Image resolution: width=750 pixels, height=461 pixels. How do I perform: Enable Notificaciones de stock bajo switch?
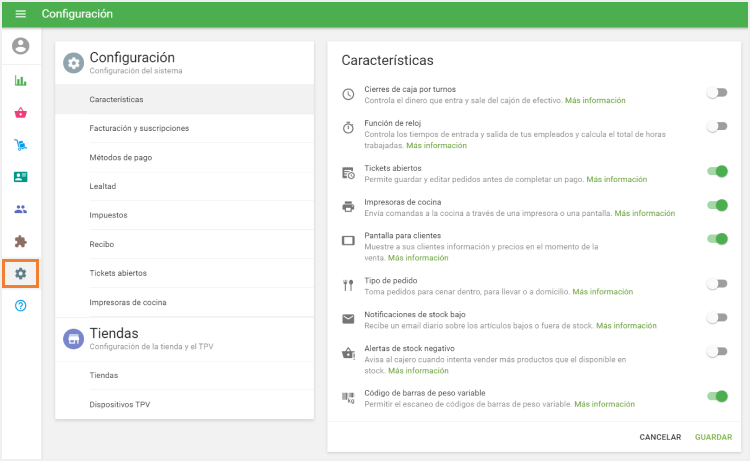pos(717,318)
